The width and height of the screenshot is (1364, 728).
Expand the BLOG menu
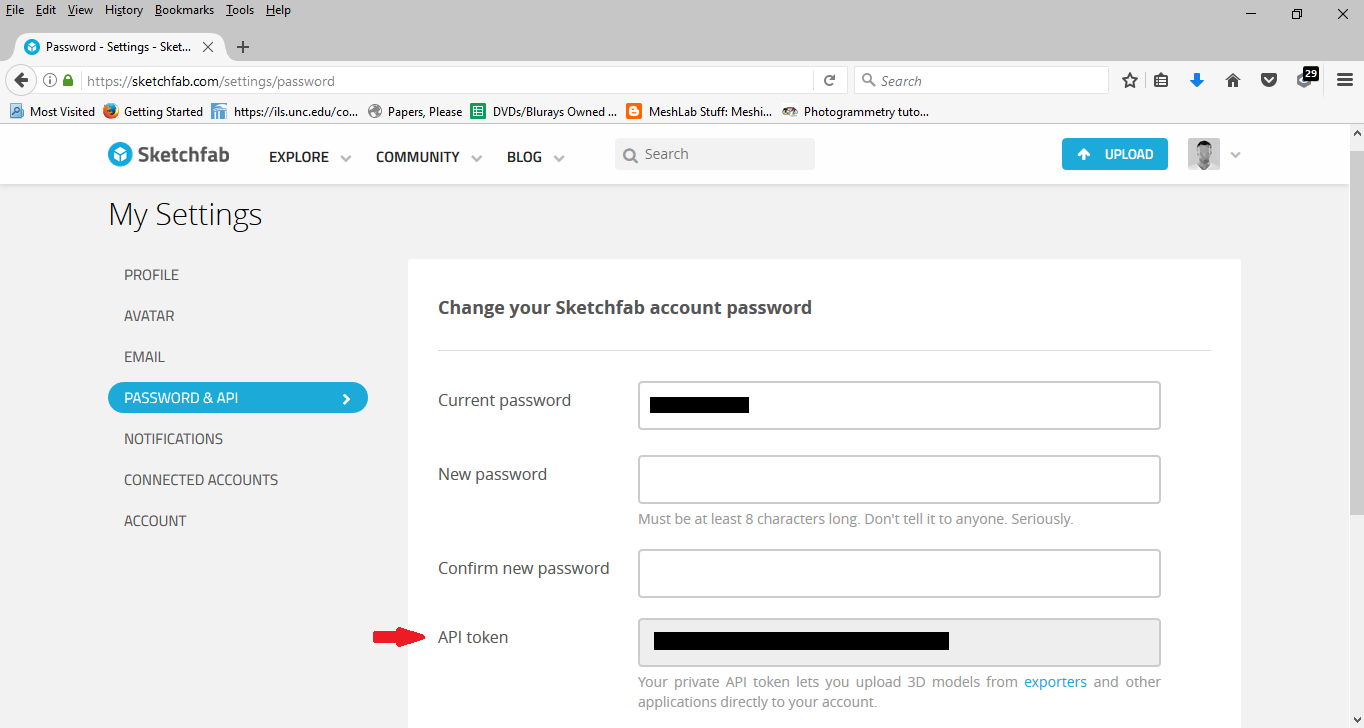pos(536,157)
